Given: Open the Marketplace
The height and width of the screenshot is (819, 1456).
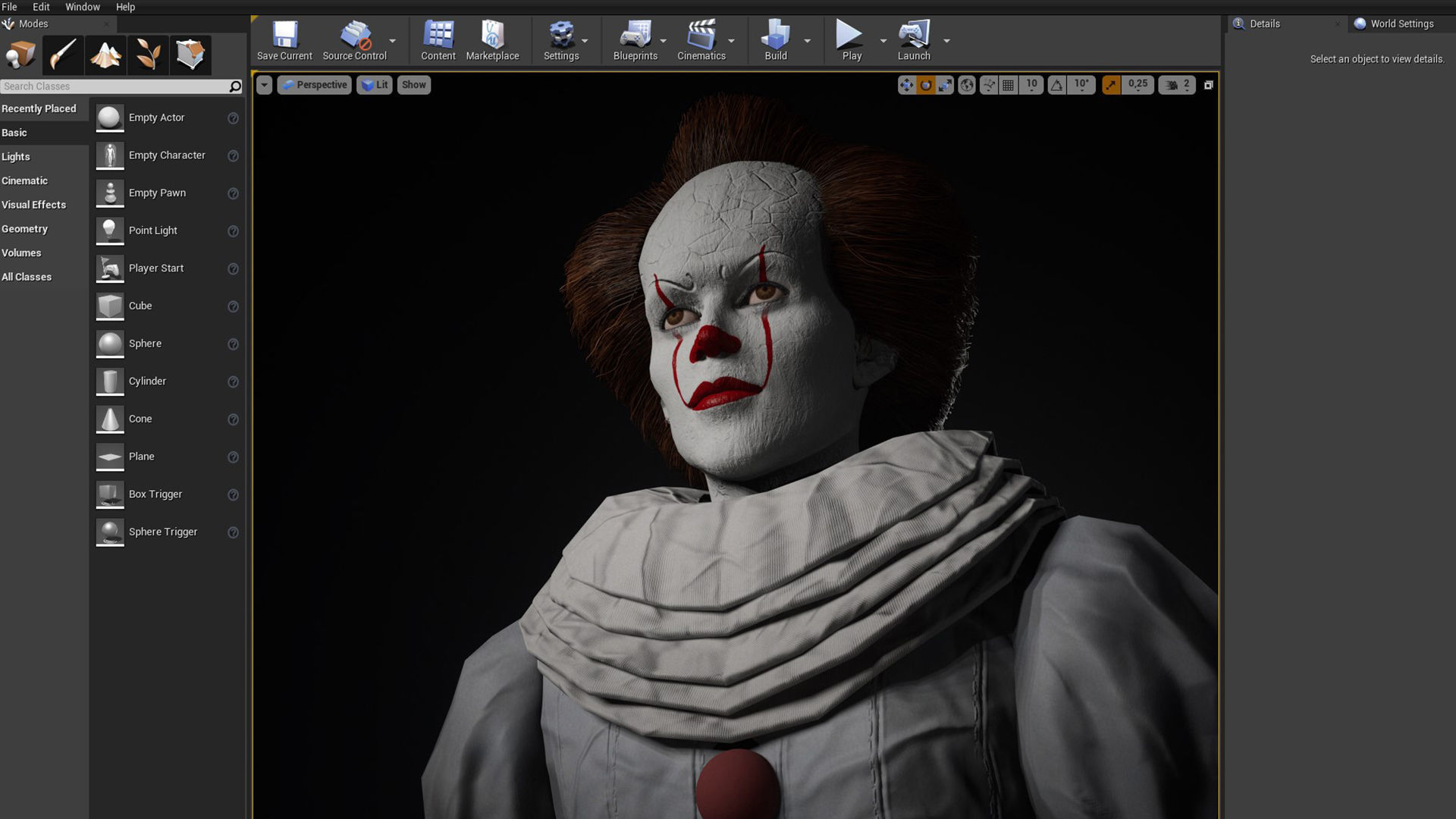Looking at the screenshot, I should (493, 41).
